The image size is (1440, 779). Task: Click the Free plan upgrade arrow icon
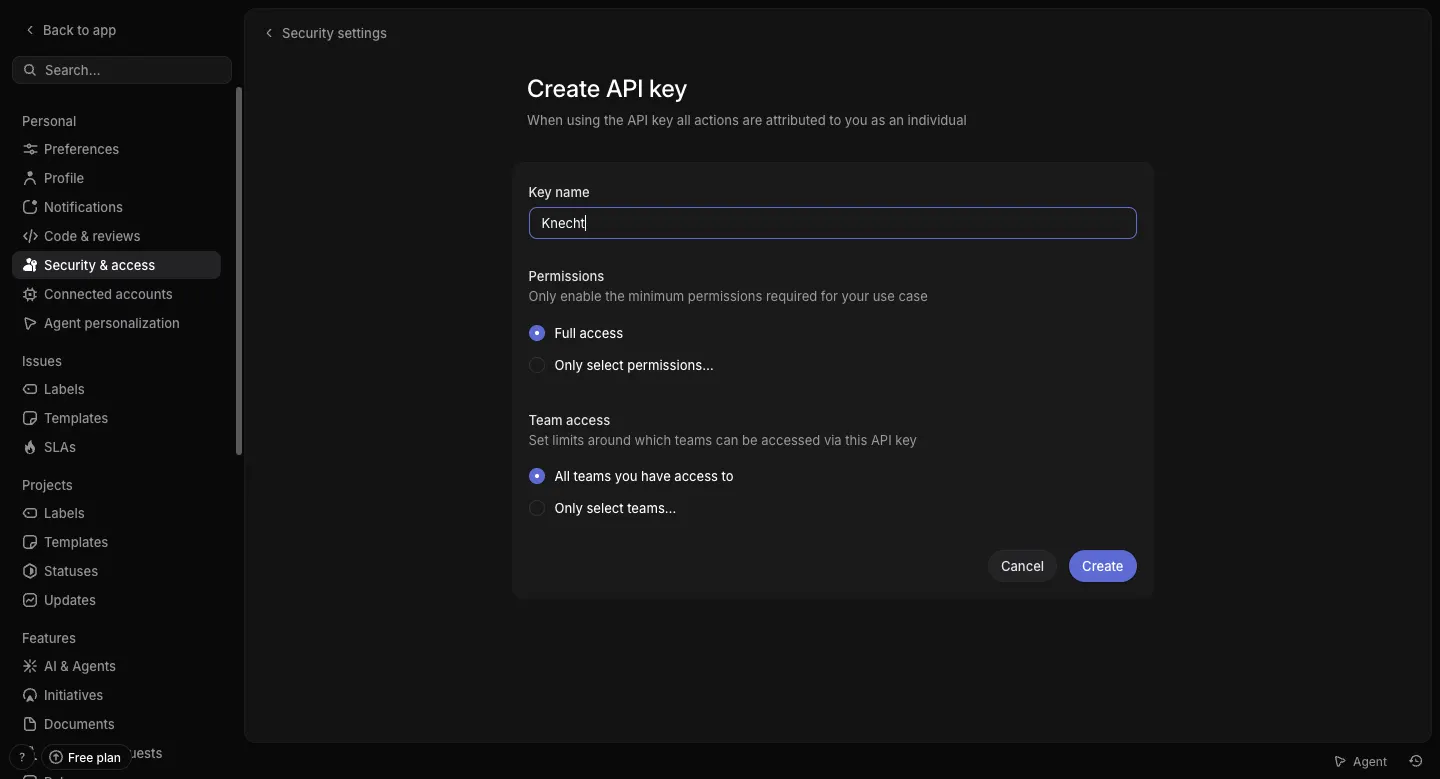tap(56, 757)
